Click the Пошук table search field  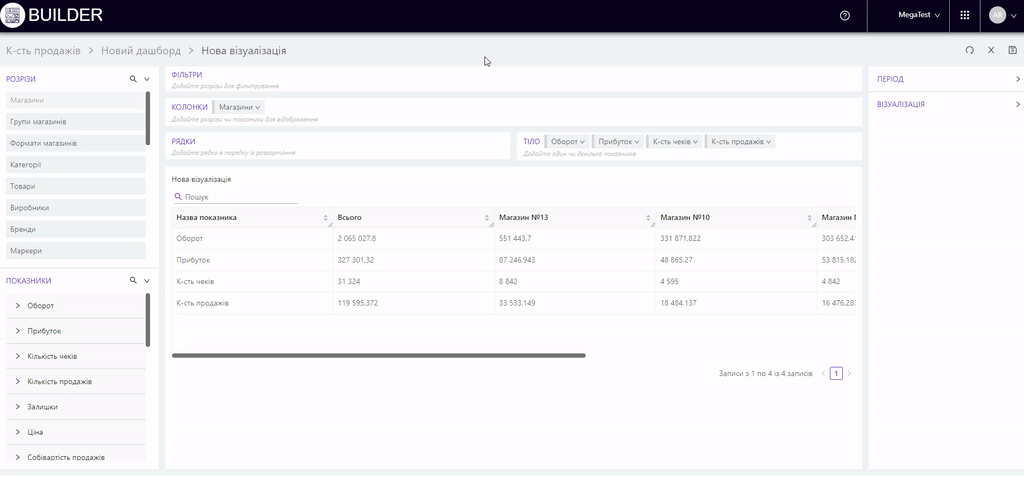click(238, 198)
